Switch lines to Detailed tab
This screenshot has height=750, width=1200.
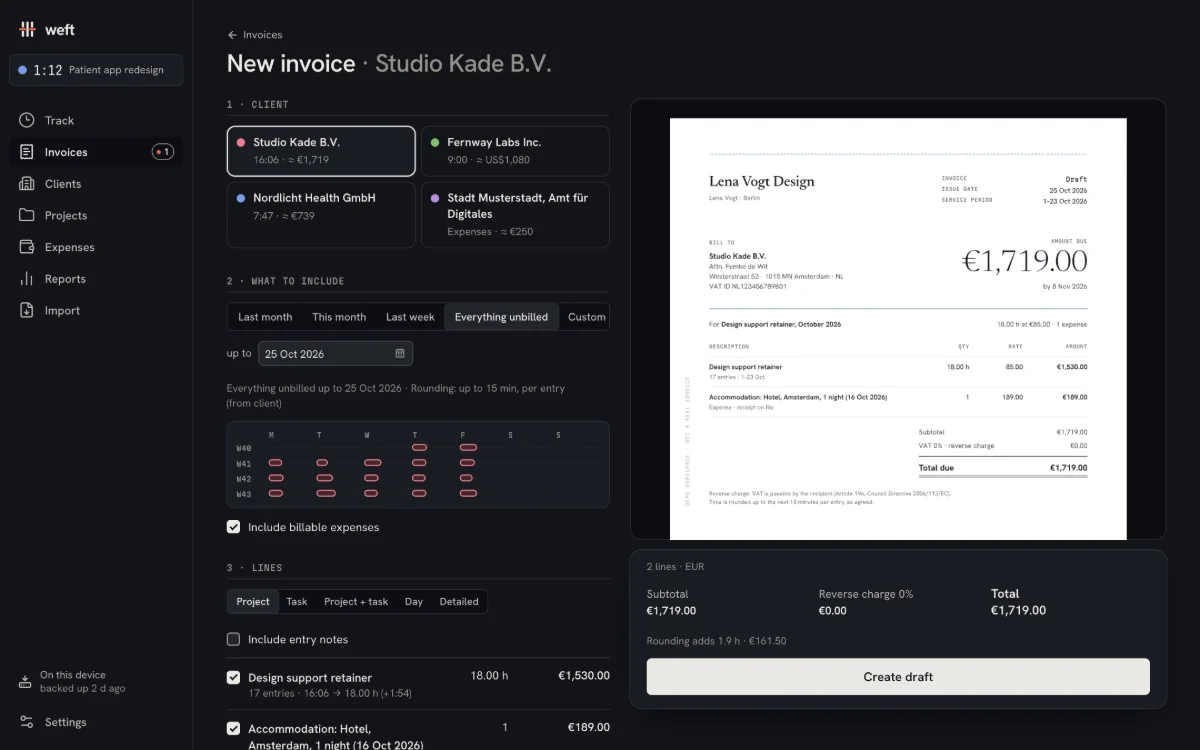click(459, 601)
